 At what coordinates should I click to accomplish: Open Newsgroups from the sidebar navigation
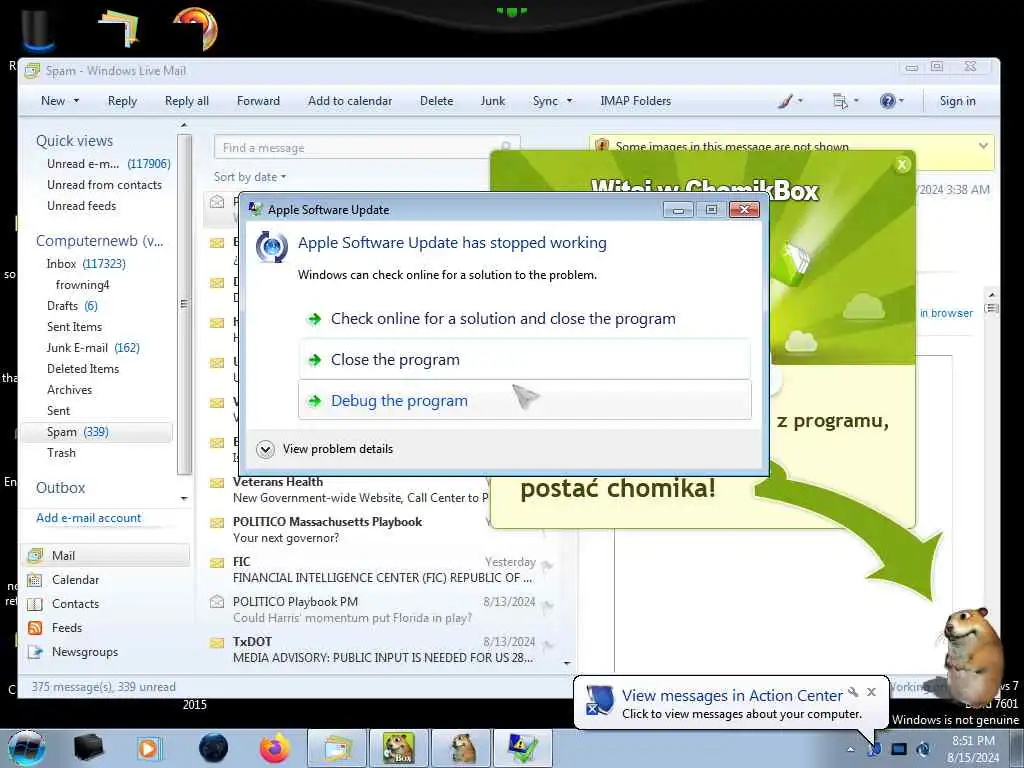[85, 652]
